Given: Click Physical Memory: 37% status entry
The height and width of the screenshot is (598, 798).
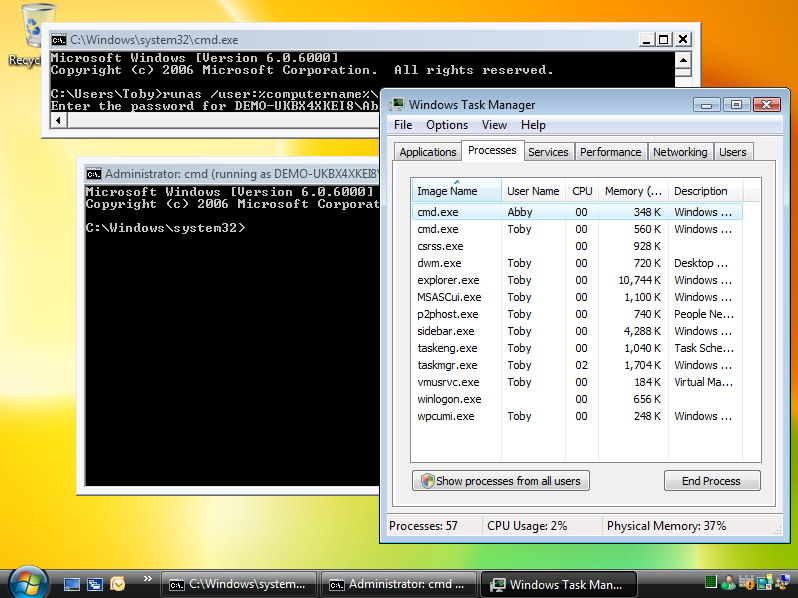Looking at the screenshot, I should pos(666,526).
